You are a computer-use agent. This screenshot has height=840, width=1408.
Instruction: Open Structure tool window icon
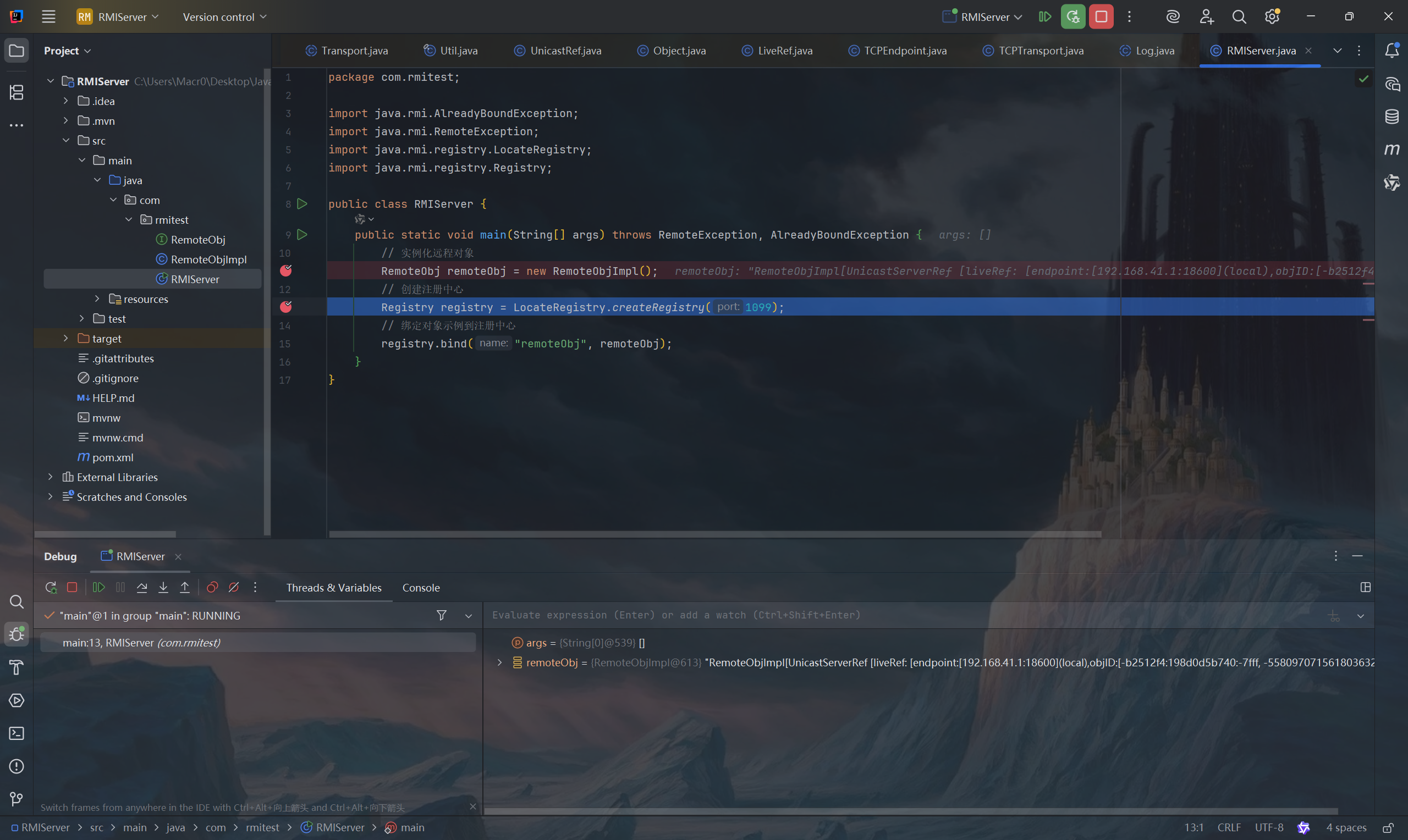click(16, 92)
